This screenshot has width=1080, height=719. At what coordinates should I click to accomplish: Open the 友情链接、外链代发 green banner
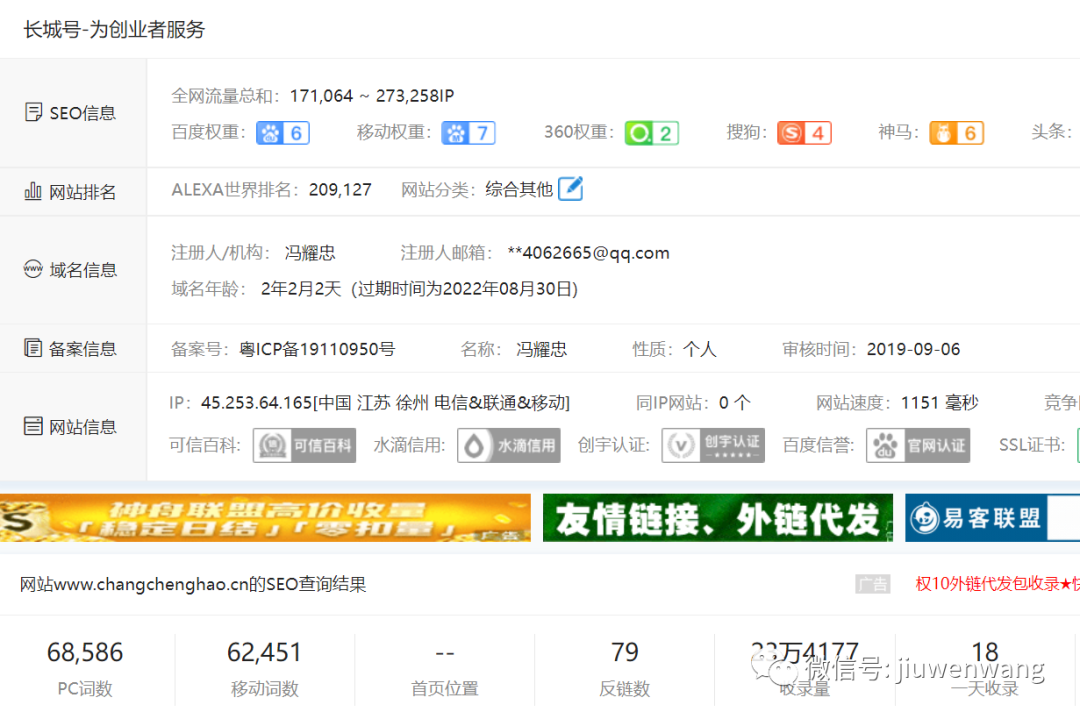click(718, 518)
